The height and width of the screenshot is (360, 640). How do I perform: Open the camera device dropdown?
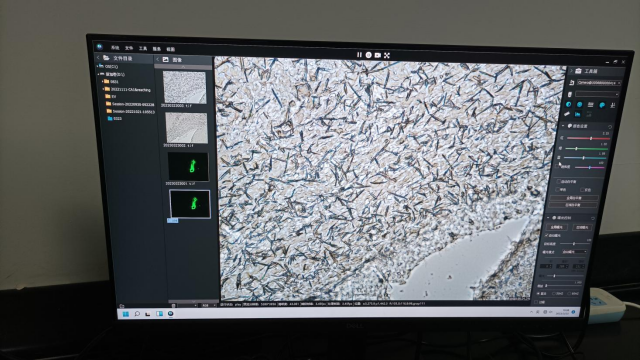coord(599,83)
